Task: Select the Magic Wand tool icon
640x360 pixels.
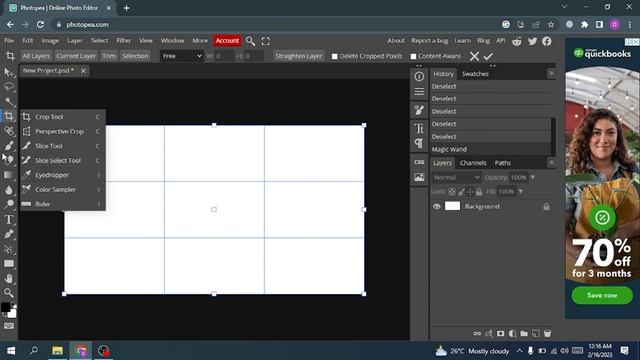Action: click(x=9, y=102)
